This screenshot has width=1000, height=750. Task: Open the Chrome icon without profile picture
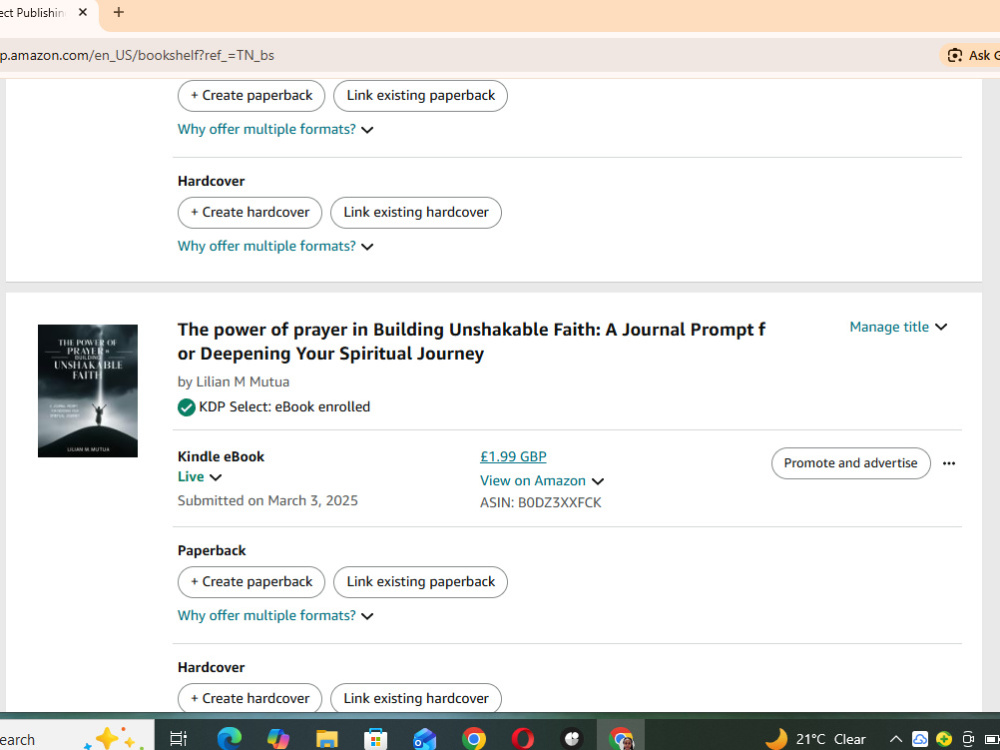click(x=473, y=739)
